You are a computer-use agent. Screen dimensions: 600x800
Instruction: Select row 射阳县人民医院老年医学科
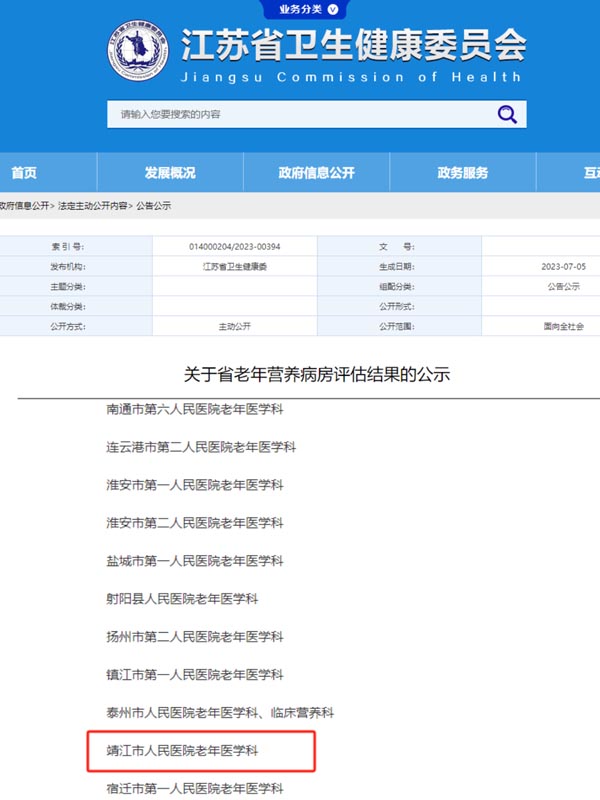click(182, 598)
